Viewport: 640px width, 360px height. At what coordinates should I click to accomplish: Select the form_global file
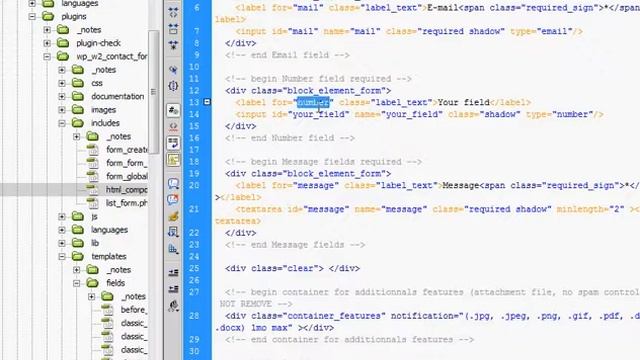pos(127,176)
